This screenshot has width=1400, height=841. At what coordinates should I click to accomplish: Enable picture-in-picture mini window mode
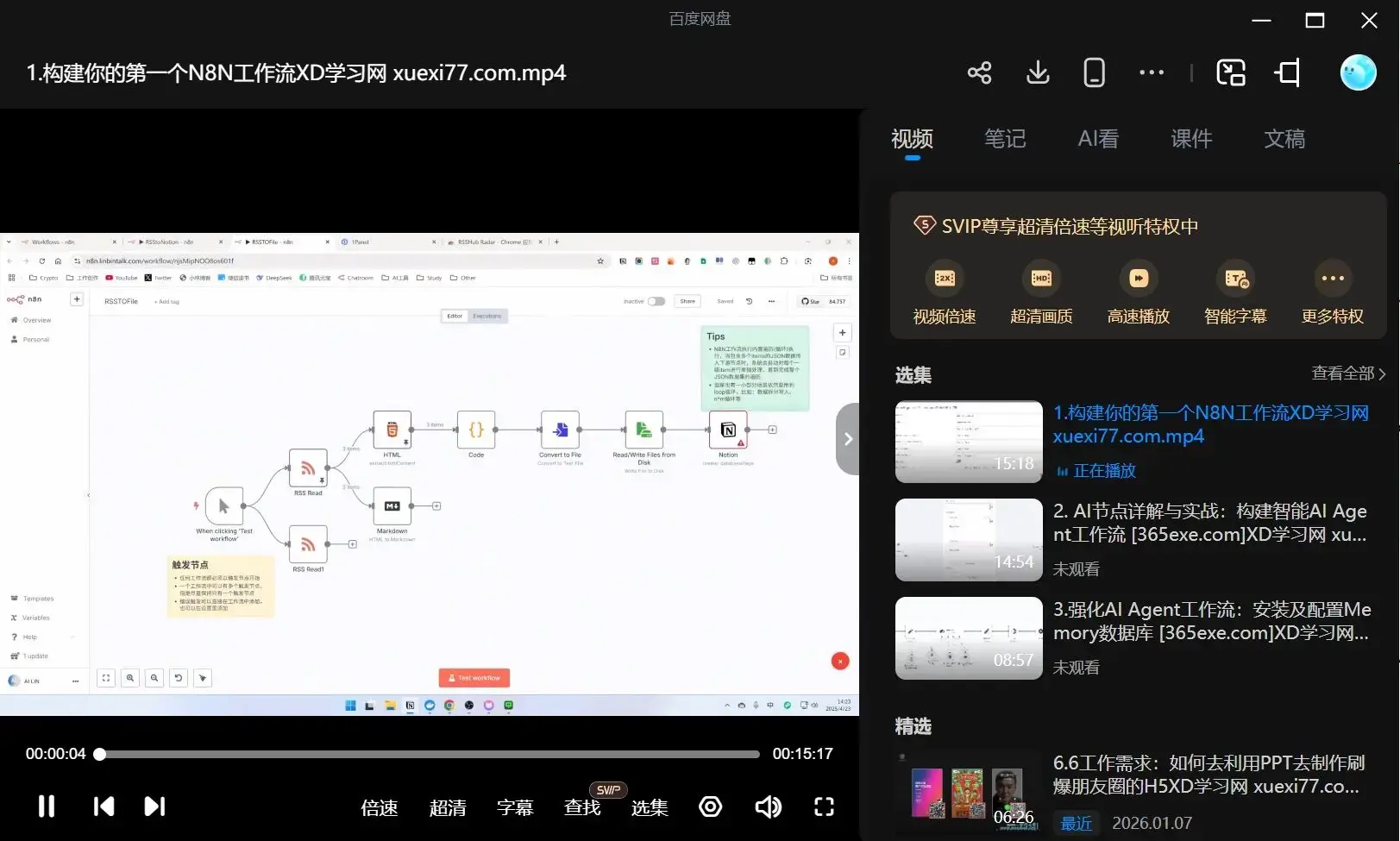tap(1231, 73)
